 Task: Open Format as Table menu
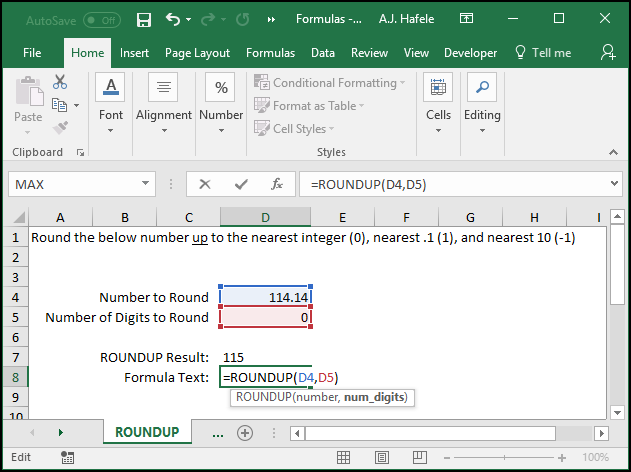point(309,105)
